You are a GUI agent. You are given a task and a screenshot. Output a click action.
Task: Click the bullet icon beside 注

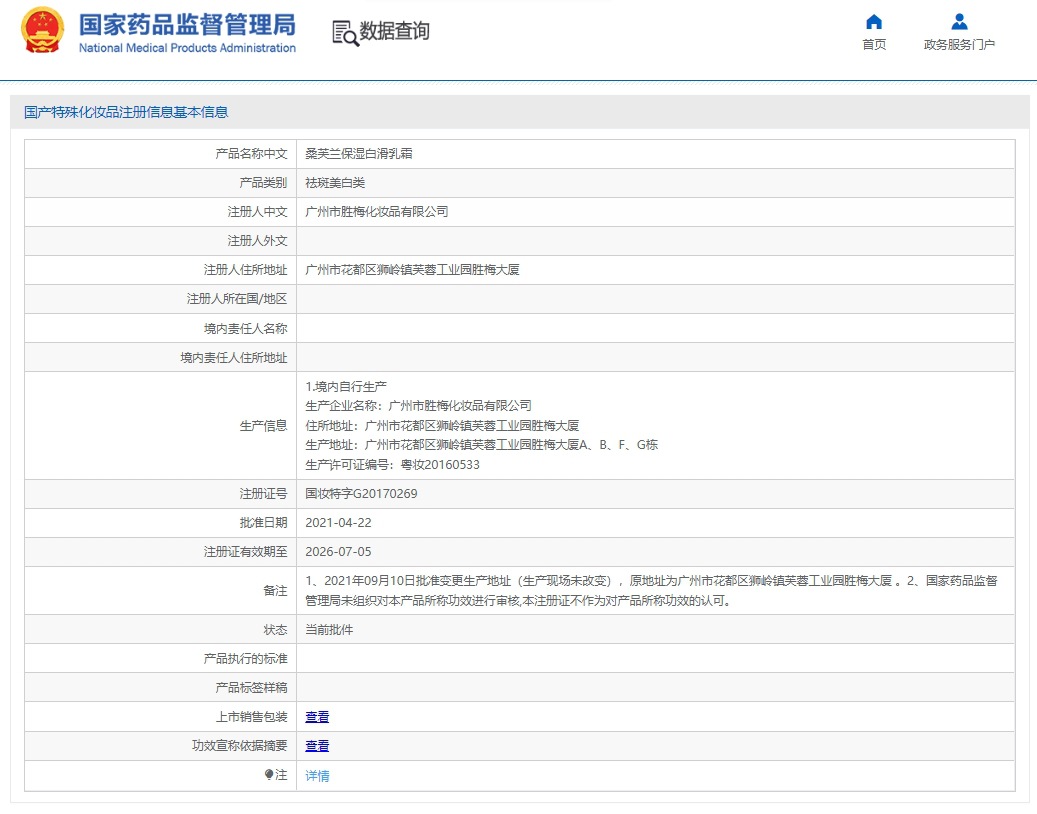tap(269, 775)
